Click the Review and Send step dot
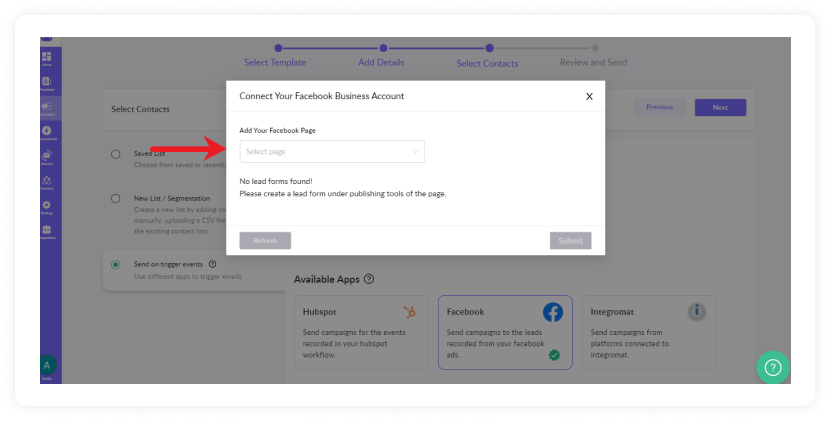Screen dimensions: 830x421 (x=595, y=48)
